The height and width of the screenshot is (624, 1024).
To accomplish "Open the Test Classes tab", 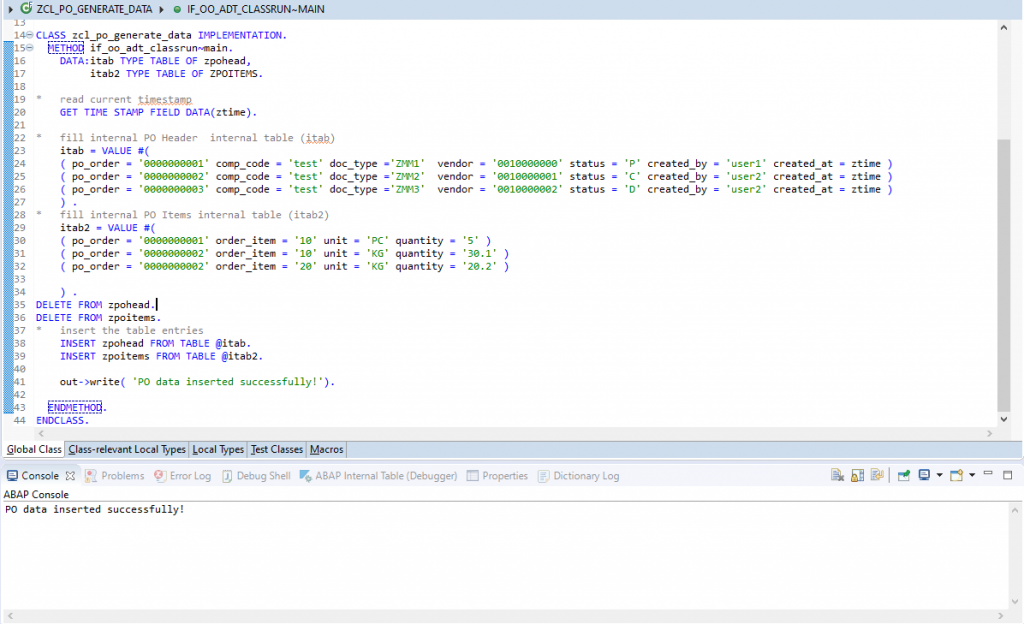I will (x=277, y=449).
